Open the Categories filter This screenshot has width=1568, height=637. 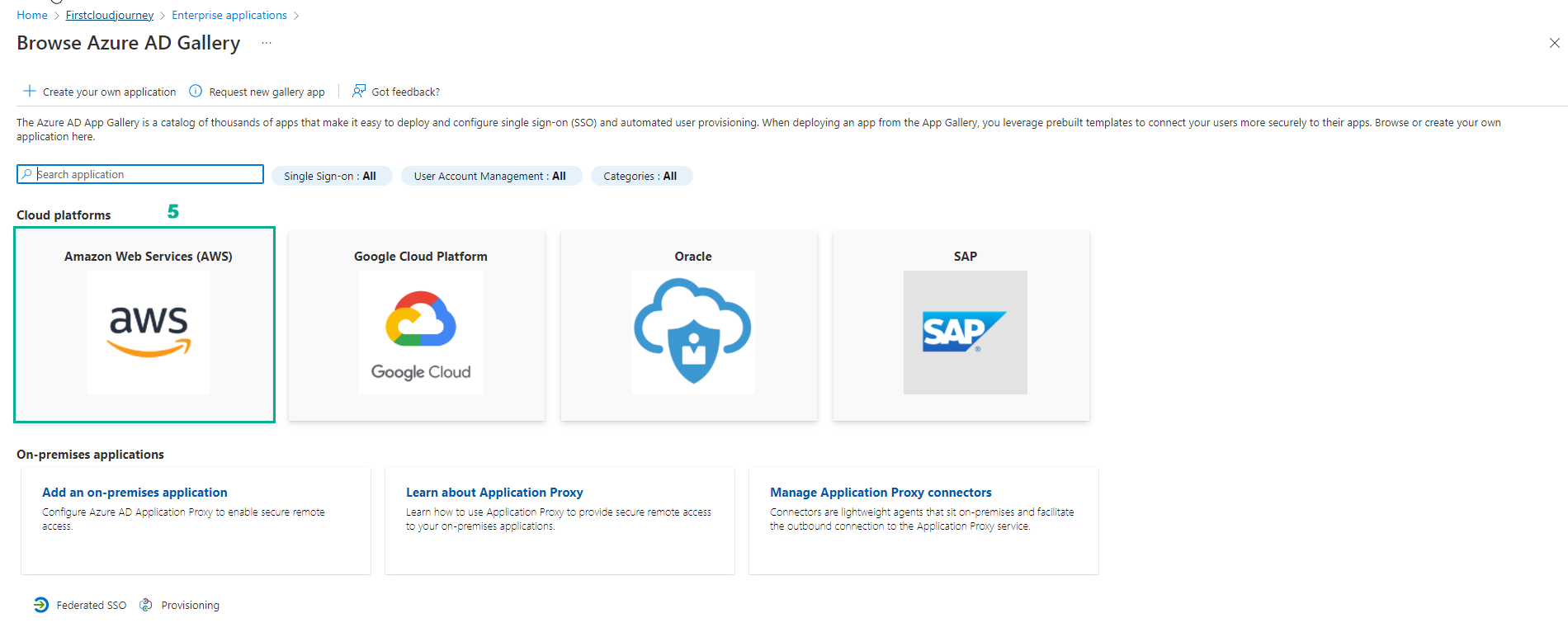[641, 176]
